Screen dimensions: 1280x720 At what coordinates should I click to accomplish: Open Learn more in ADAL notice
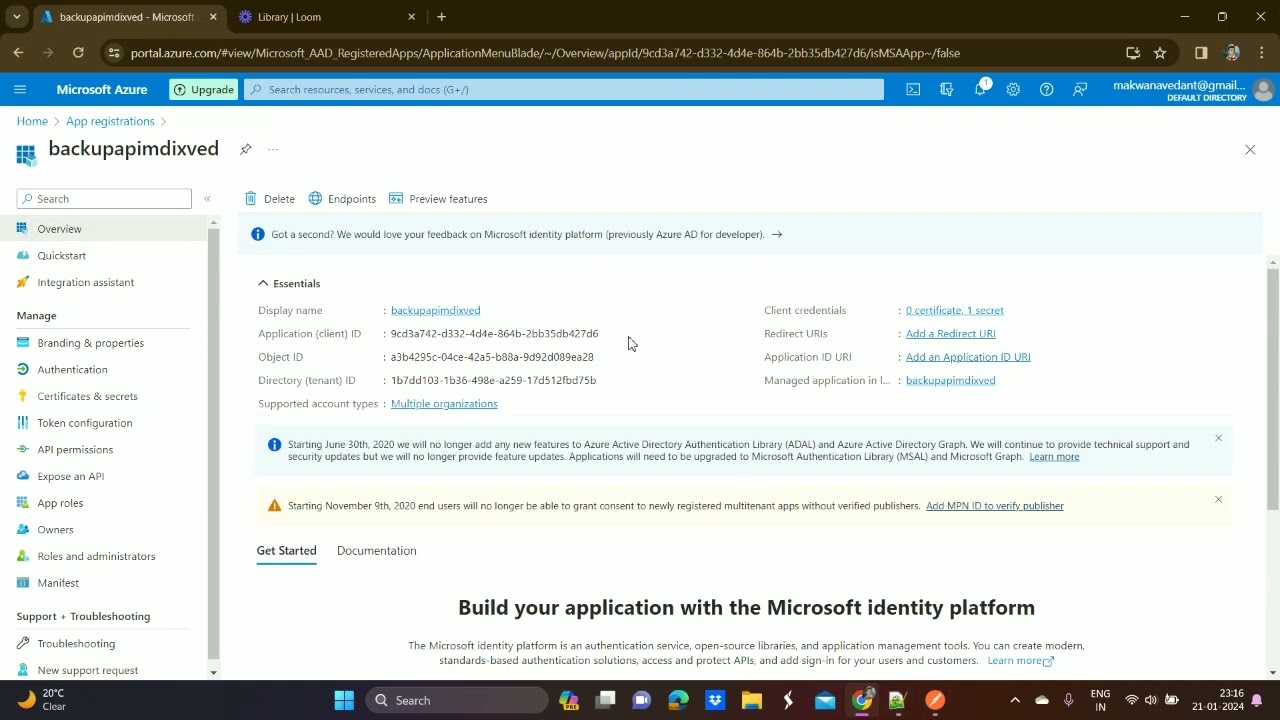click(x=1054, y=457)
